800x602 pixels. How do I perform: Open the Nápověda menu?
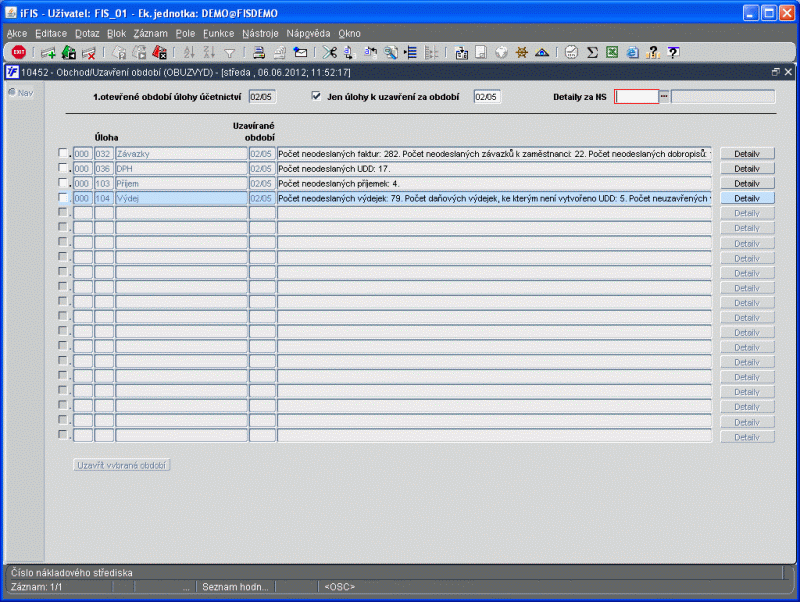click(308, 34)
